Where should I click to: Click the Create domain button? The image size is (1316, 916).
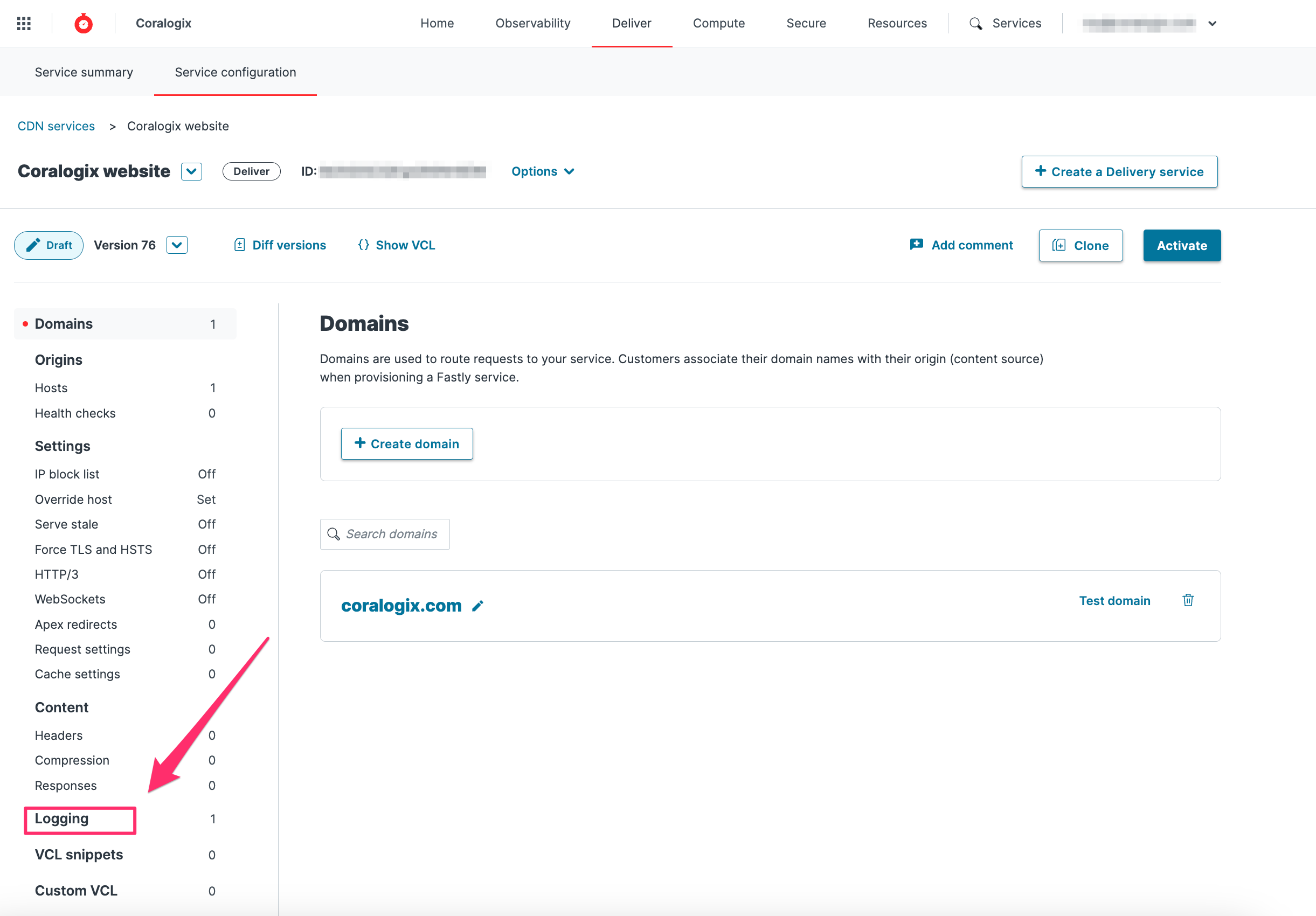pos(407,443)
